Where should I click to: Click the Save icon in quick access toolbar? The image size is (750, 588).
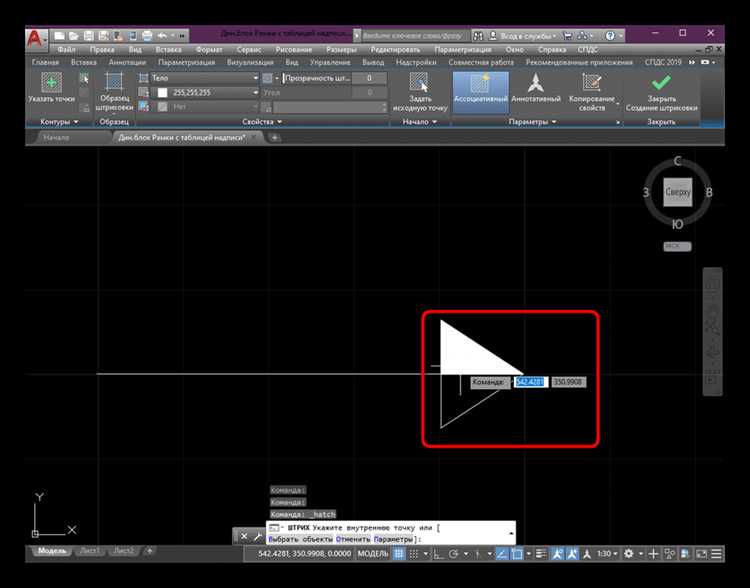(88, 36)
